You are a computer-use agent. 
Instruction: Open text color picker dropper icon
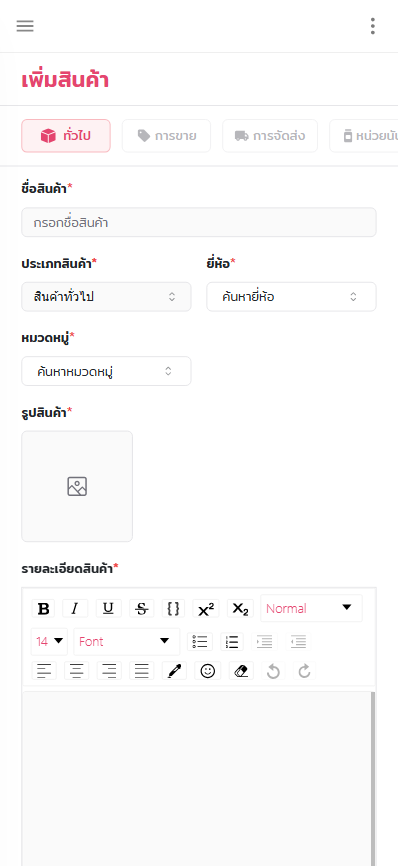(x=174, y=671)
